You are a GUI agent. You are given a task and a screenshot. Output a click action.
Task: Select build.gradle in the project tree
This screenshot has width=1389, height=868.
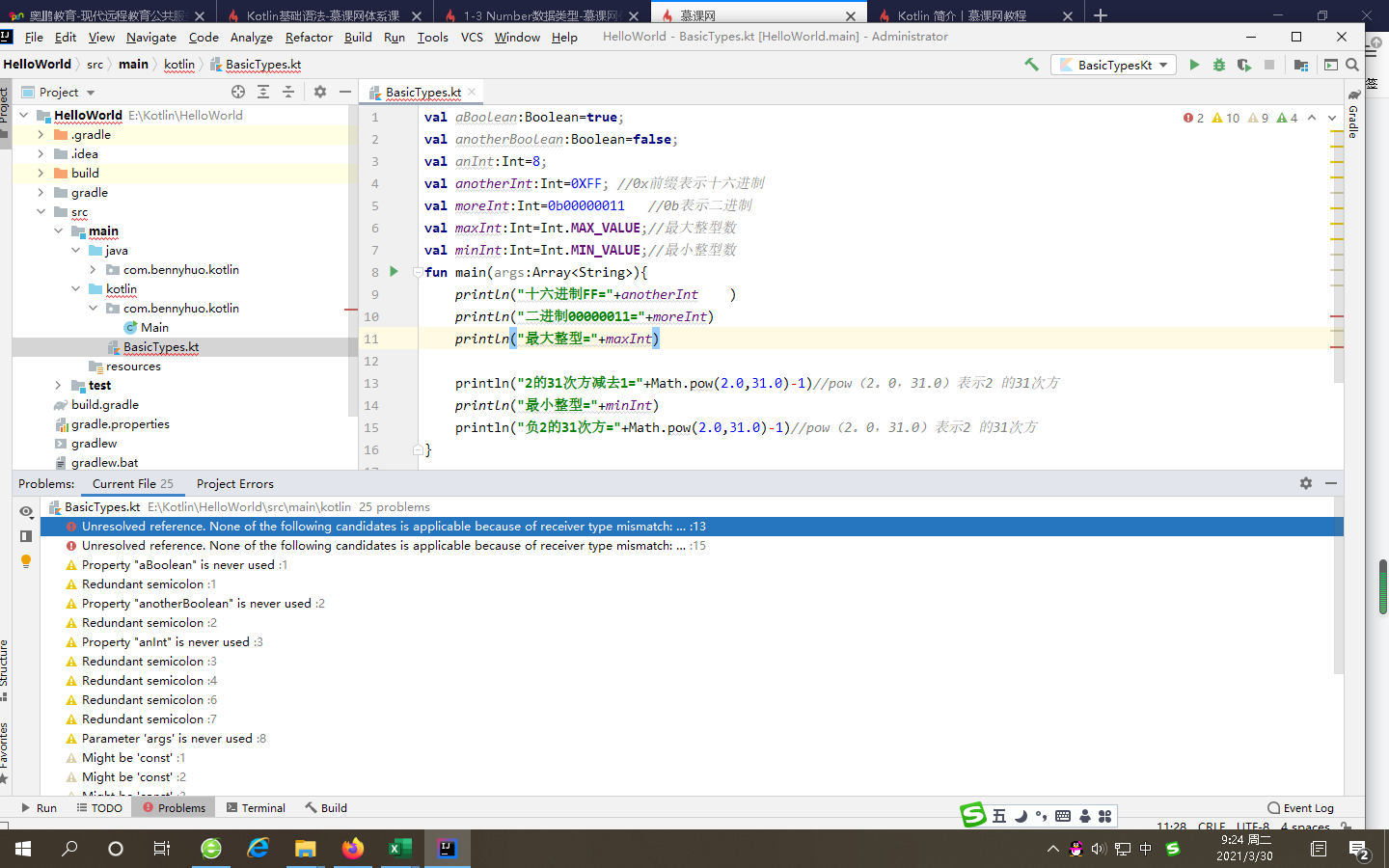[104, 405]
